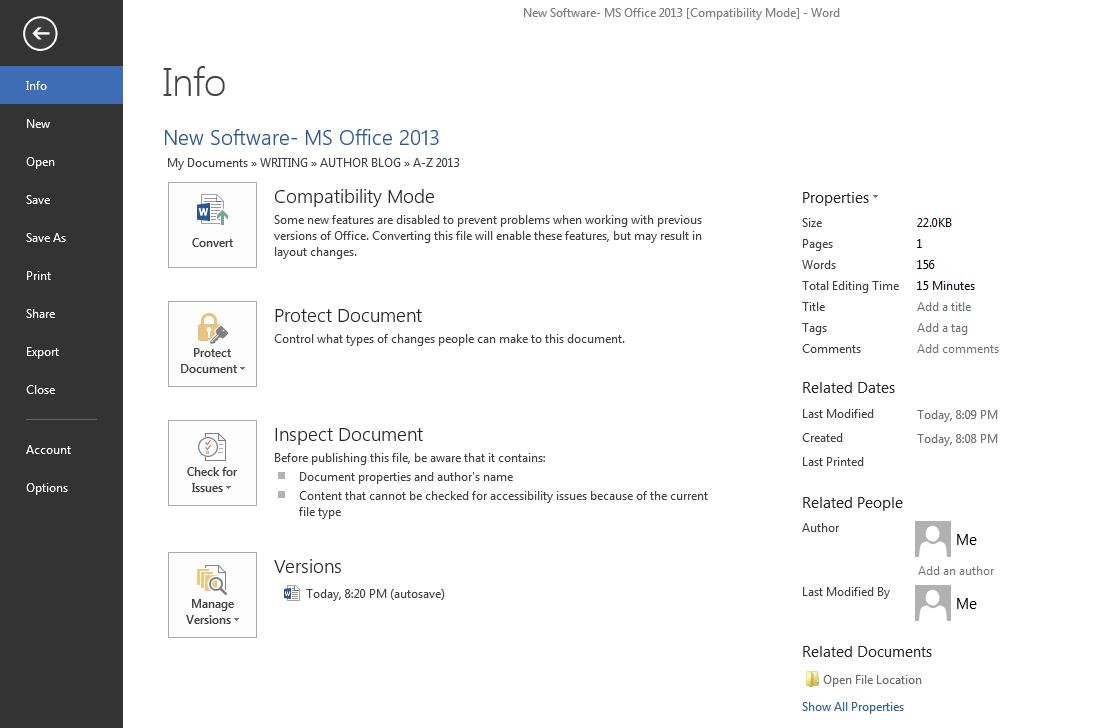Click the Add a title field
The width and height of the screenshot is (1106, 728).
(944, 307)
